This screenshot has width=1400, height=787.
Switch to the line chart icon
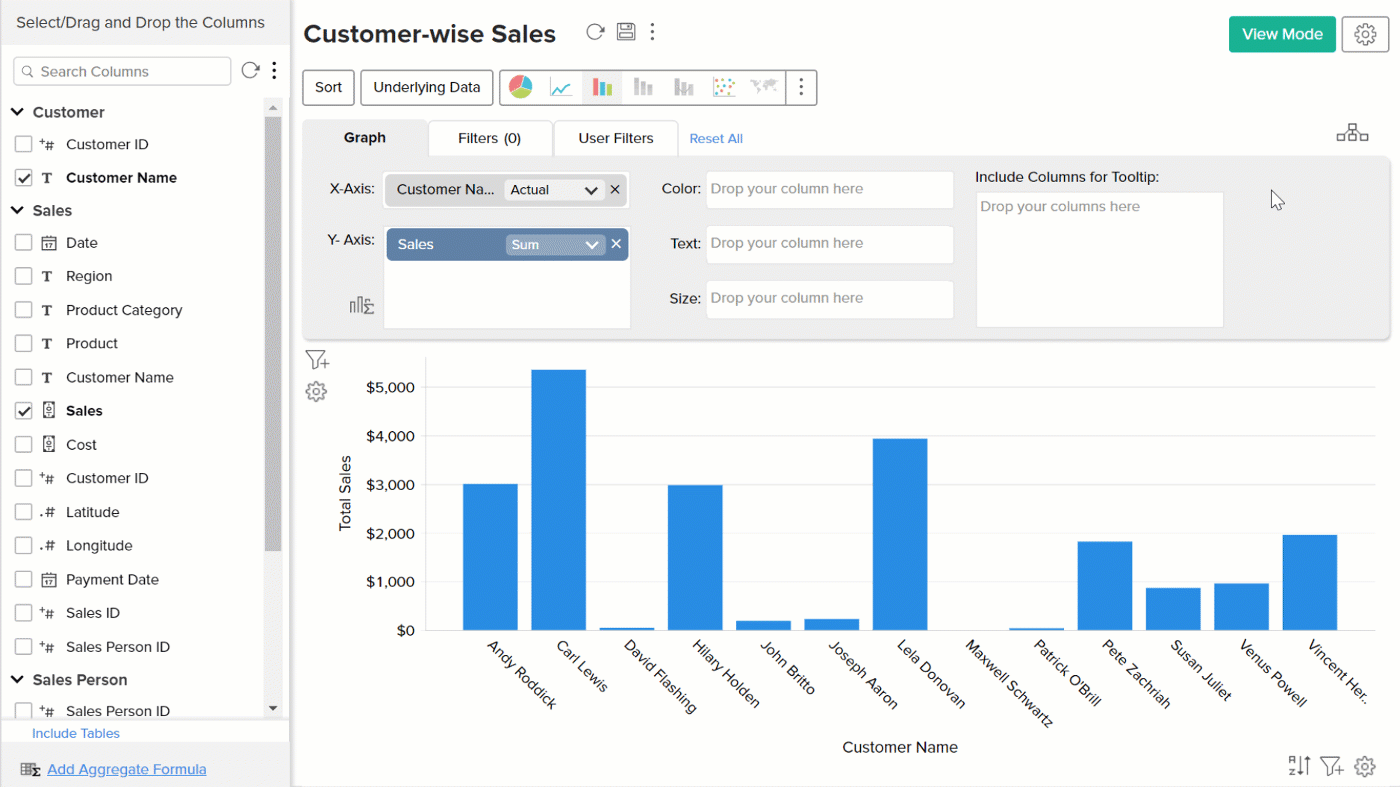coord(561,88)
